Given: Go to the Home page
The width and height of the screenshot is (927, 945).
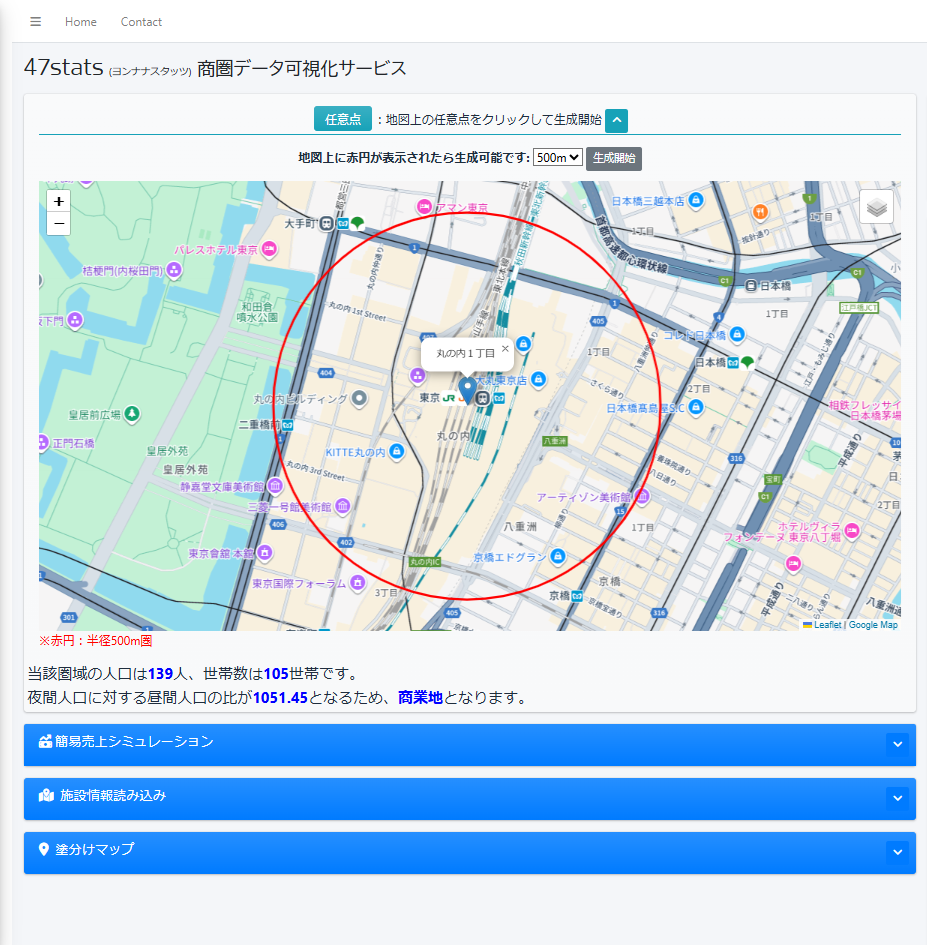Looking at the screenshot, I should [x=81, y=22].
